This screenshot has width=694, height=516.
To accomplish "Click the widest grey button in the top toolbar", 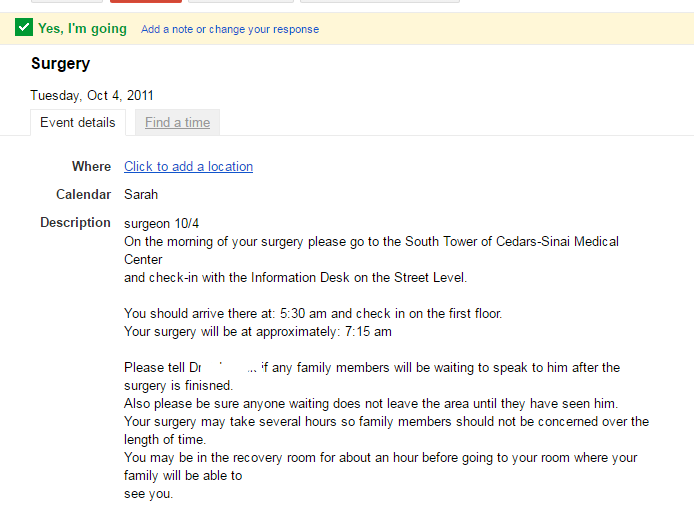I will coord(380,1).
